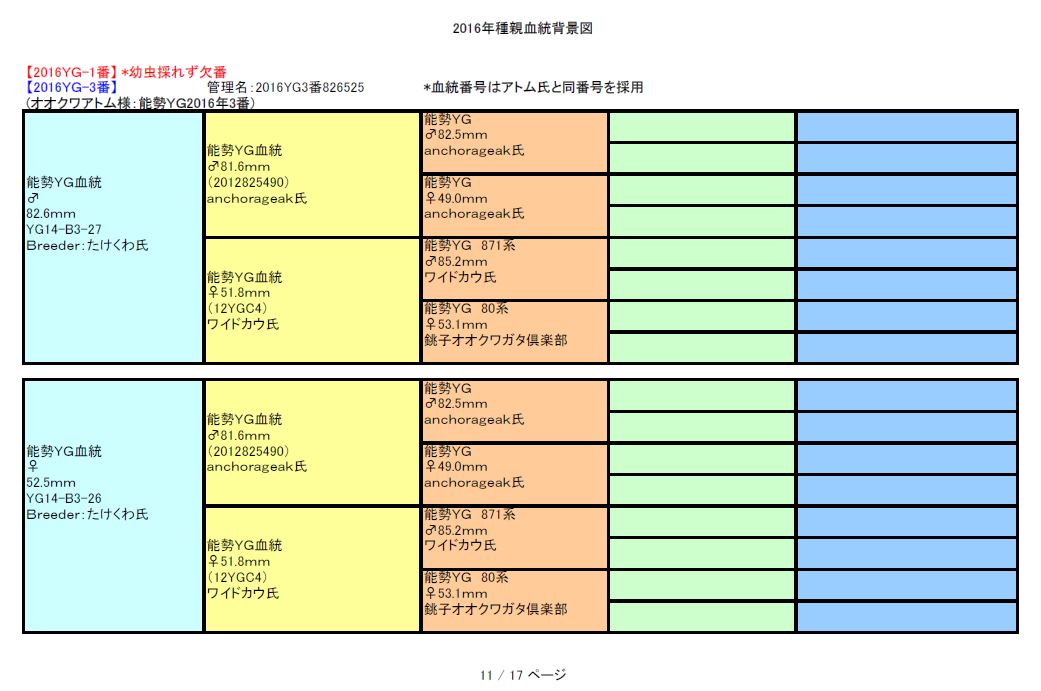Select ♂82.5mm anchorageak cell in YG14-B3-26 table
The image size is (1041, 691).
(x=514, y=411)
